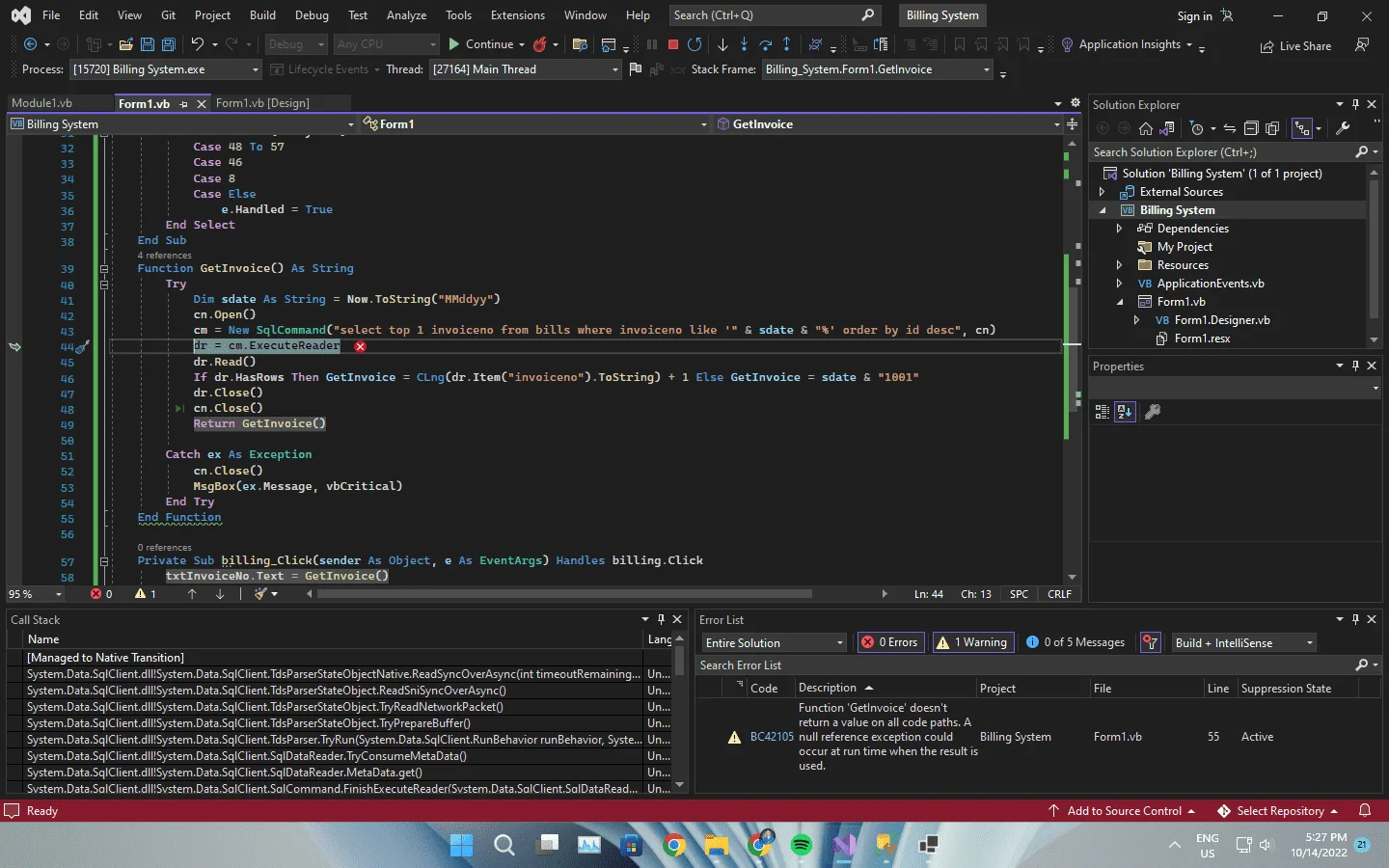Expand the External Sources tree node
The image size is (1389, 868).
[x=1102, y=192]
